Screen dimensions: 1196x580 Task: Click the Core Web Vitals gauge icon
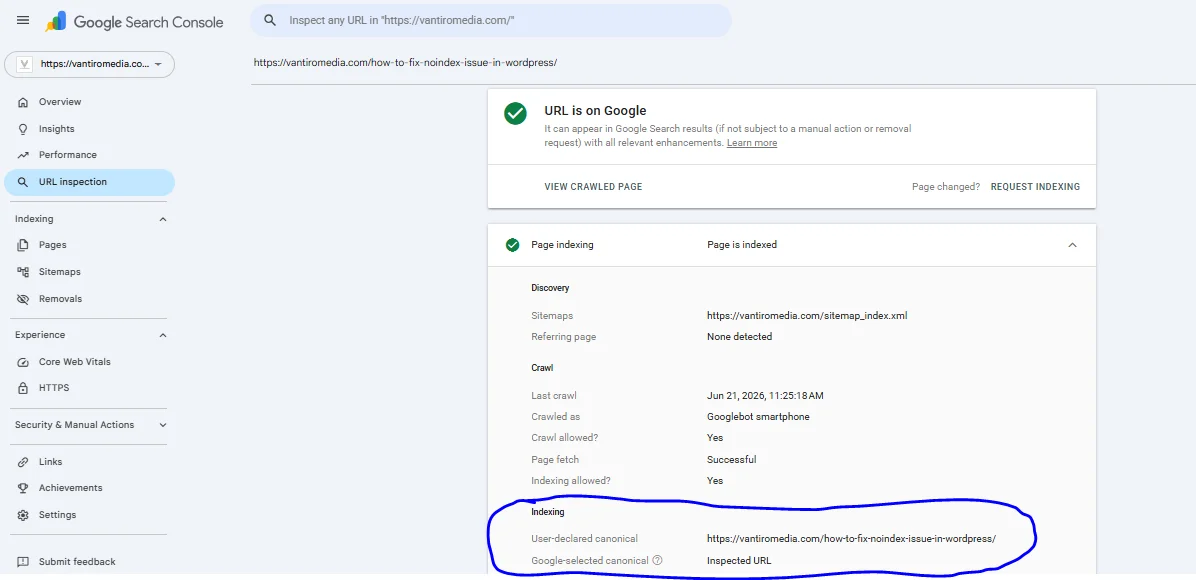tap(23, 362)
